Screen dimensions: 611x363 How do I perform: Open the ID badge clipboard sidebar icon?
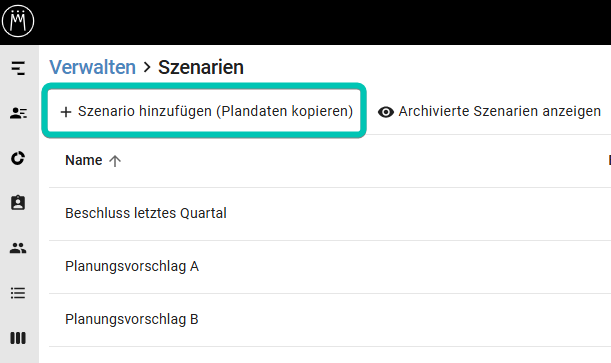18,203
